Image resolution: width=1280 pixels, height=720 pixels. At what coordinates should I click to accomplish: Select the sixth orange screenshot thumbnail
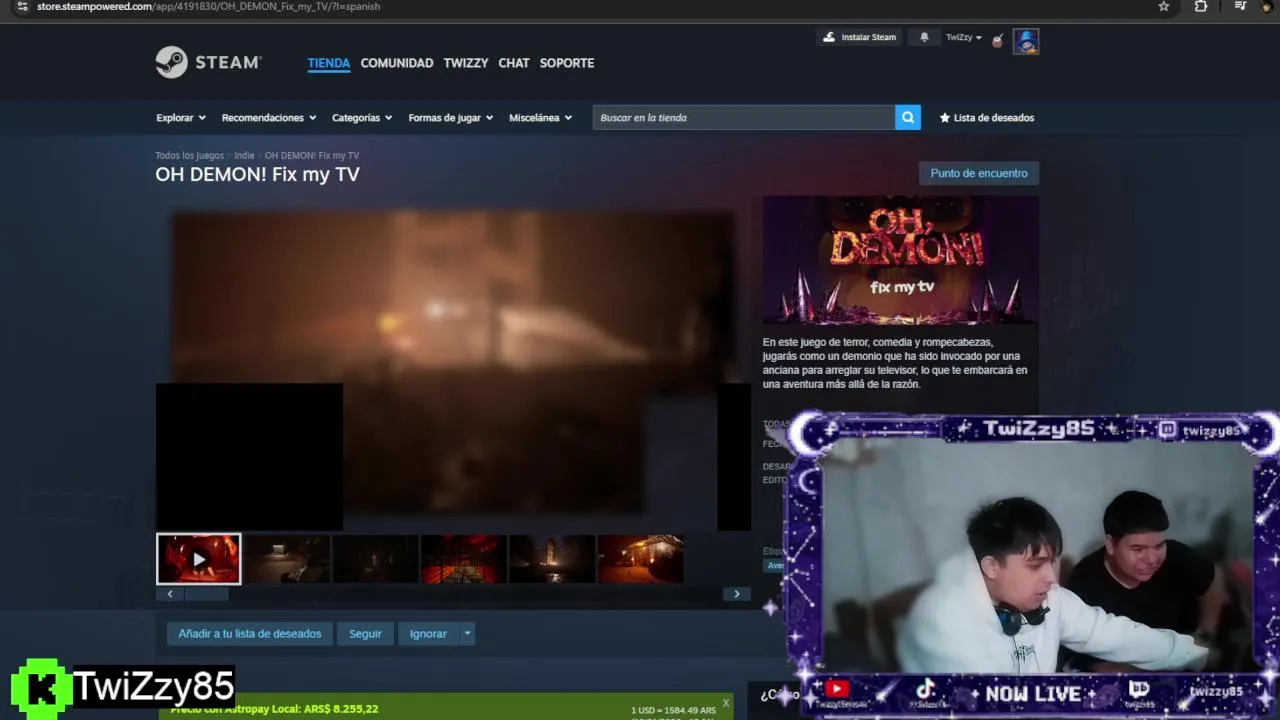click(641, 558)
